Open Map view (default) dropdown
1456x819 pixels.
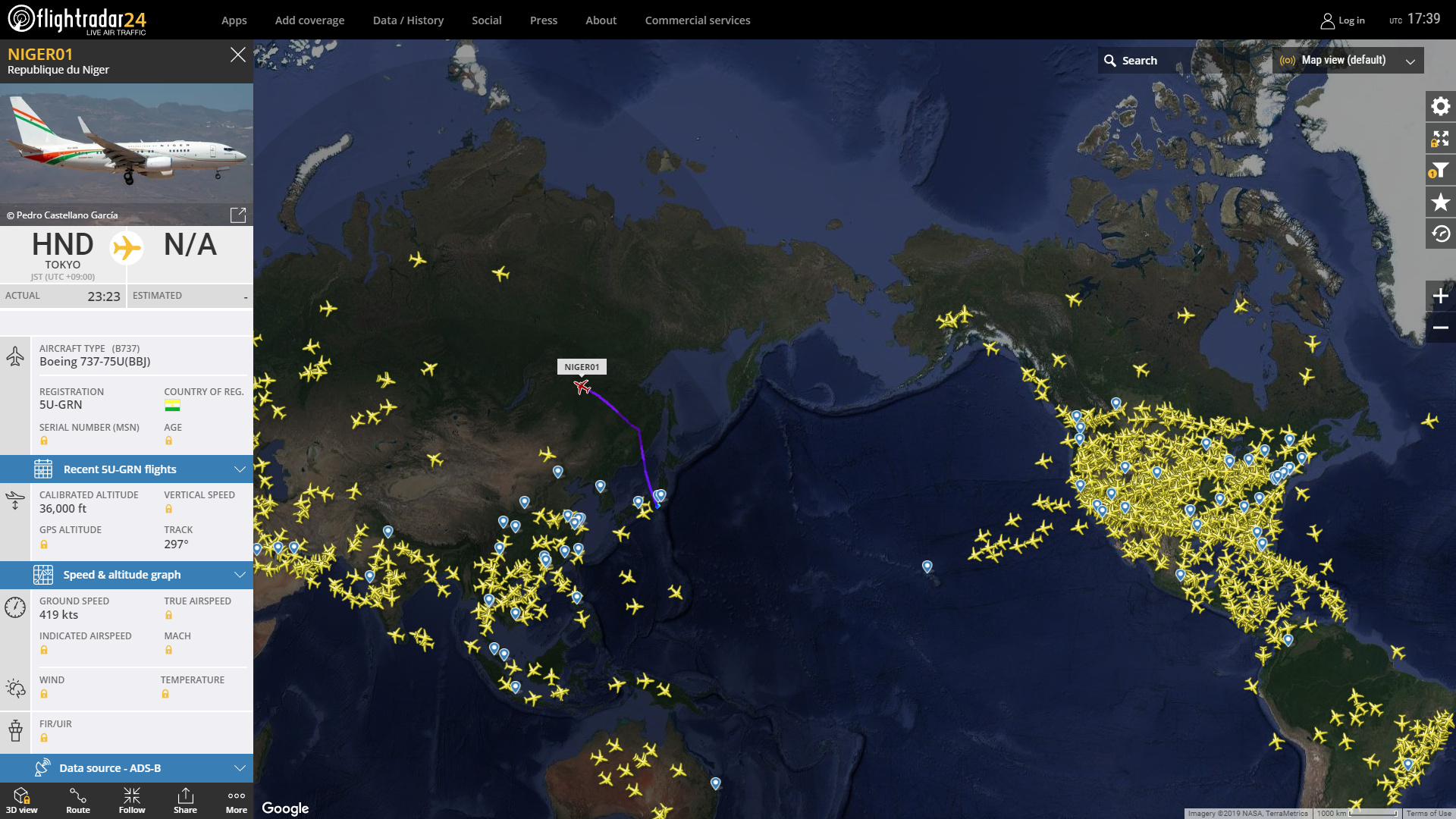coord(1348,61)
